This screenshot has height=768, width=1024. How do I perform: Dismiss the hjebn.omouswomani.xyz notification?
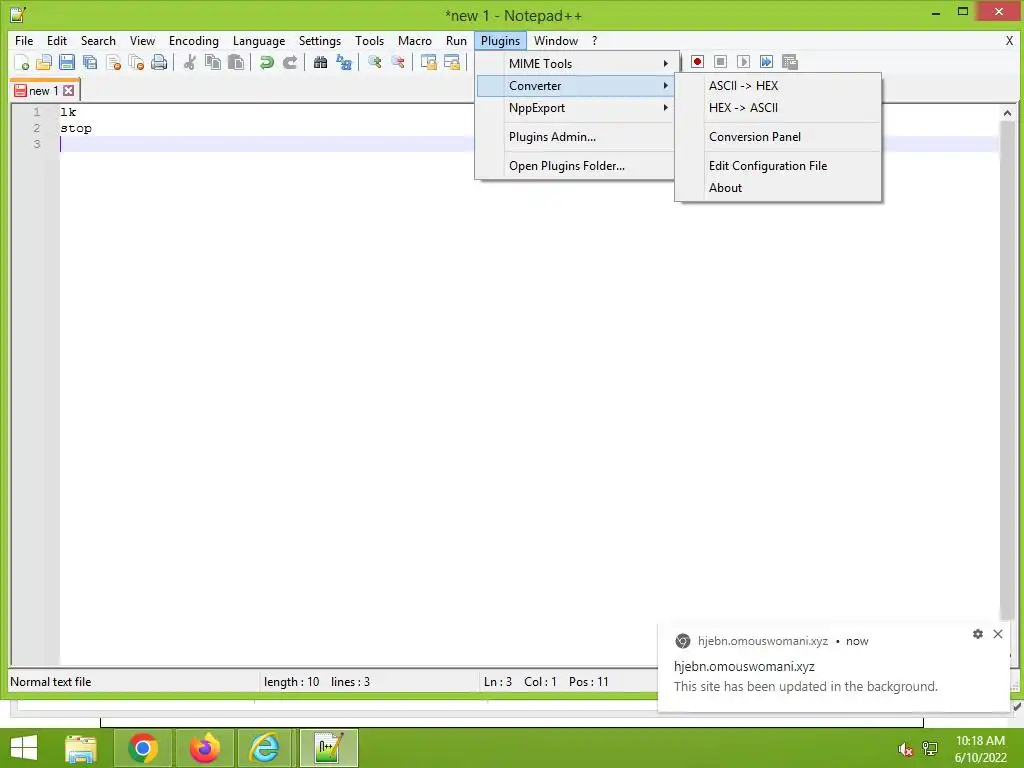998,633
